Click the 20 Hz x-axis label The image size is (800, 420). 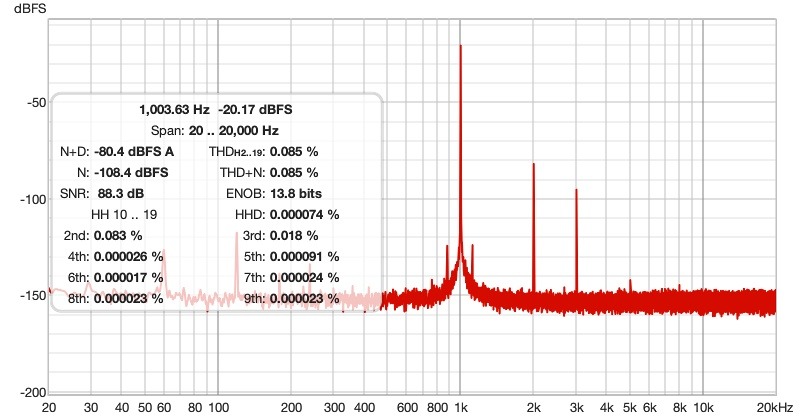pyautogui.click(x=49, y=408)
